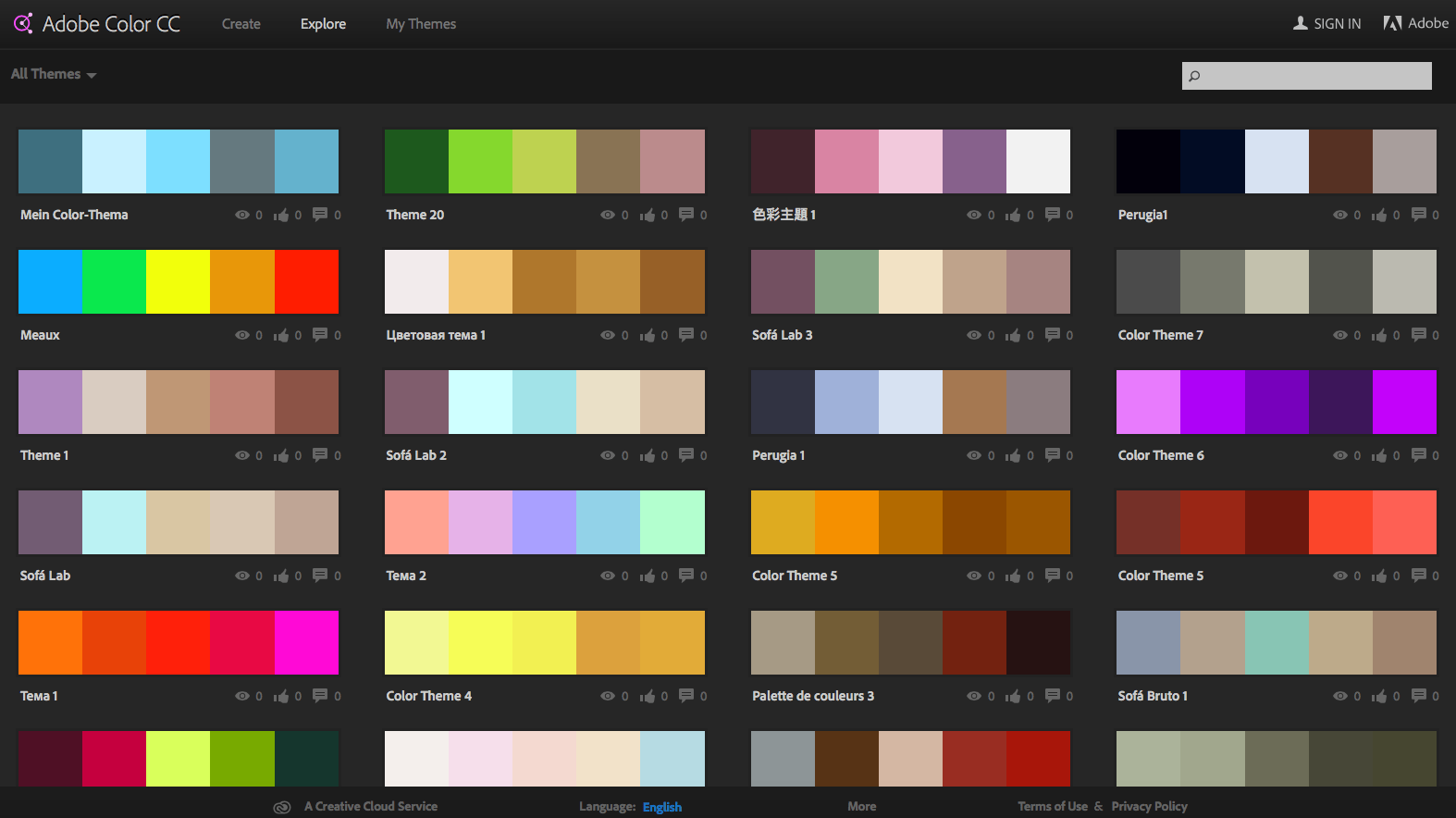
Task: Click the thumbs-up icon for Perugia1
Action: [1379, 215]
